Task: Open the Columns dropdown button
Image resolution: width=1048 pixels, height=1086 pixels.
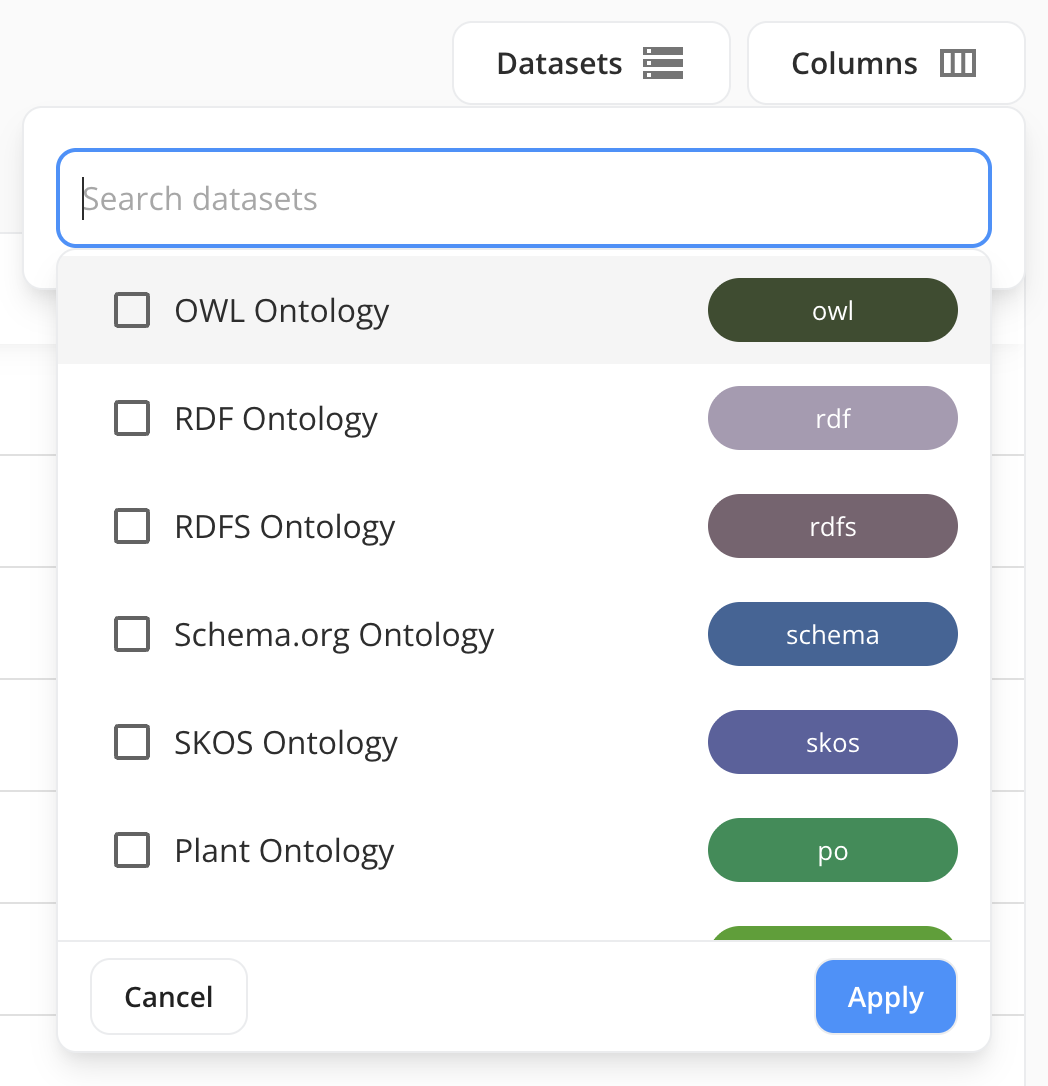Action: coord(885,63)
